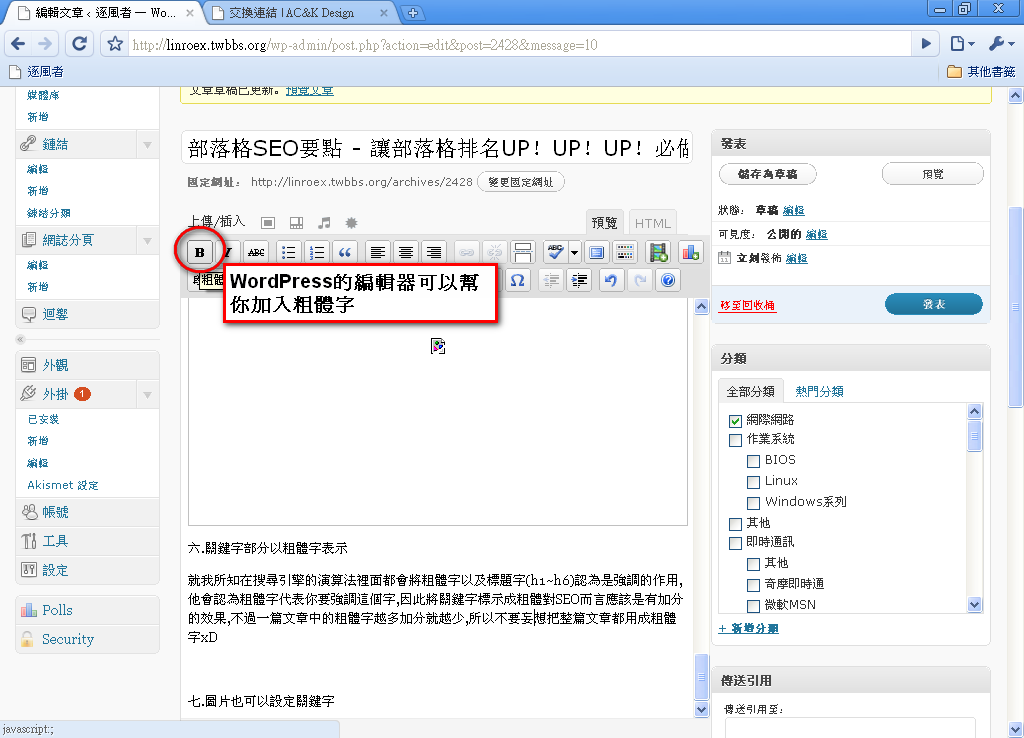1024x738 pixels.
Task: Collapse the 外掛 sidebar menu arrow
Action: [148, 394]
